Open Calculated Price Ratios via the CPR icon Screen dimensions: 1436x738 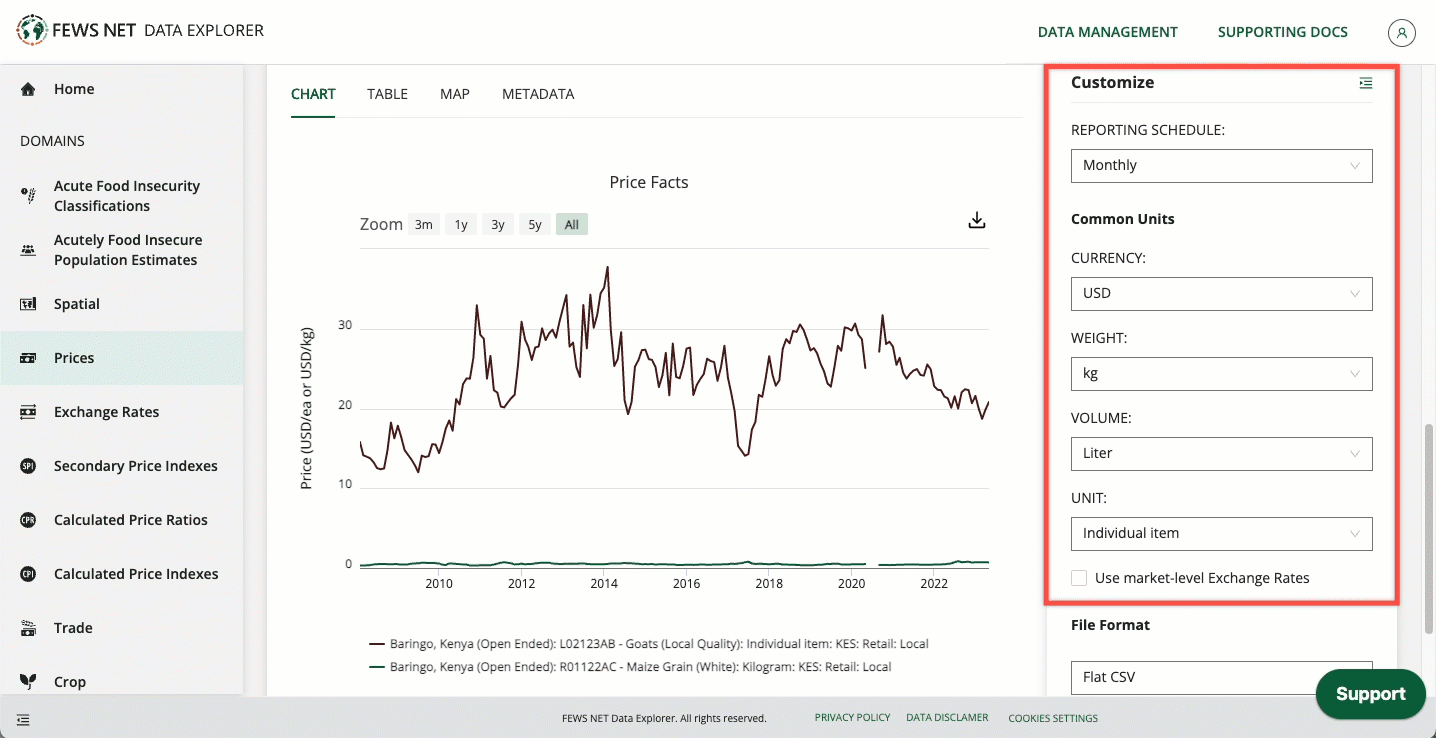click(26, 520)
